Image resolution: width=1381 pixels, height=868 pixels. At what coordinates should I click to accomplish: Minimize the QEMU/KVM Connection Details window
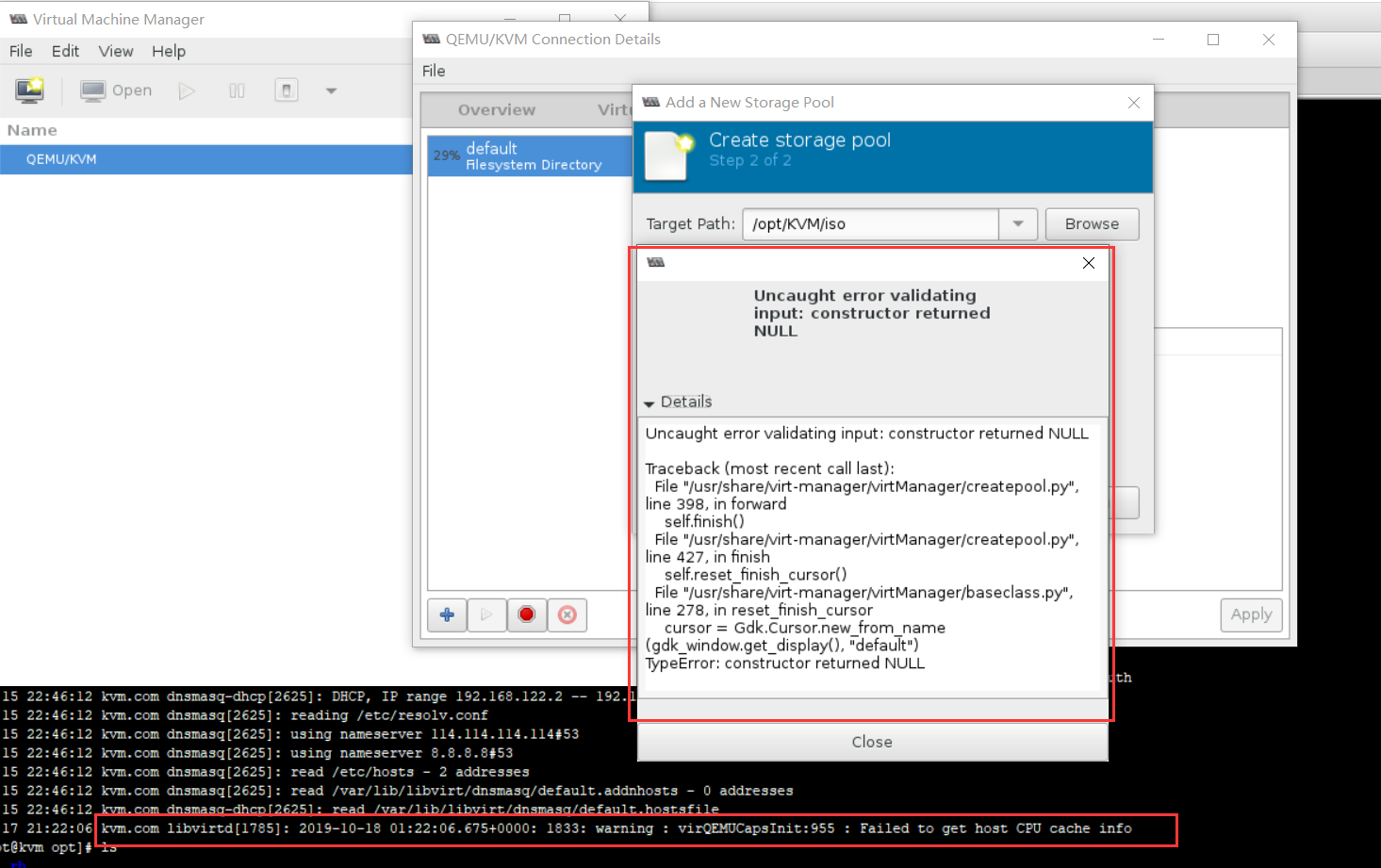[1159, 40]
